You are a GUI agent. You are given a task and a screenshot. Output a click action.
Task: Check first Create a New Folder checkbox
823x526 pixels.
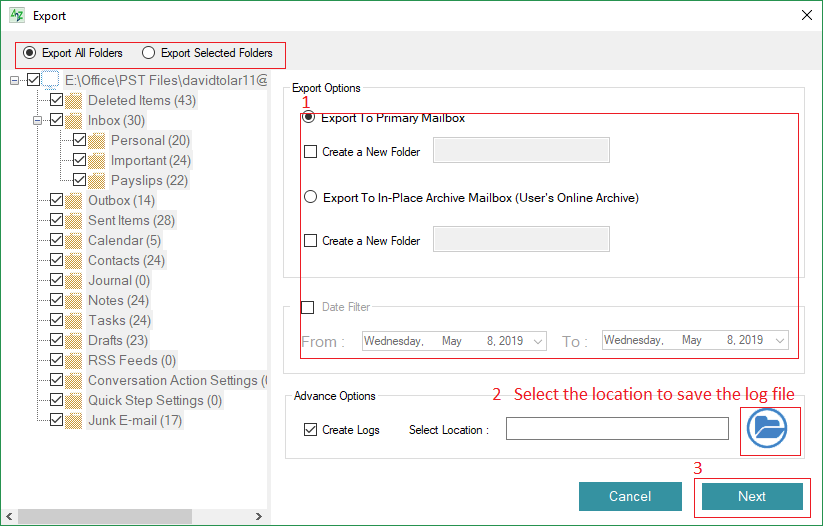point(311,152)
